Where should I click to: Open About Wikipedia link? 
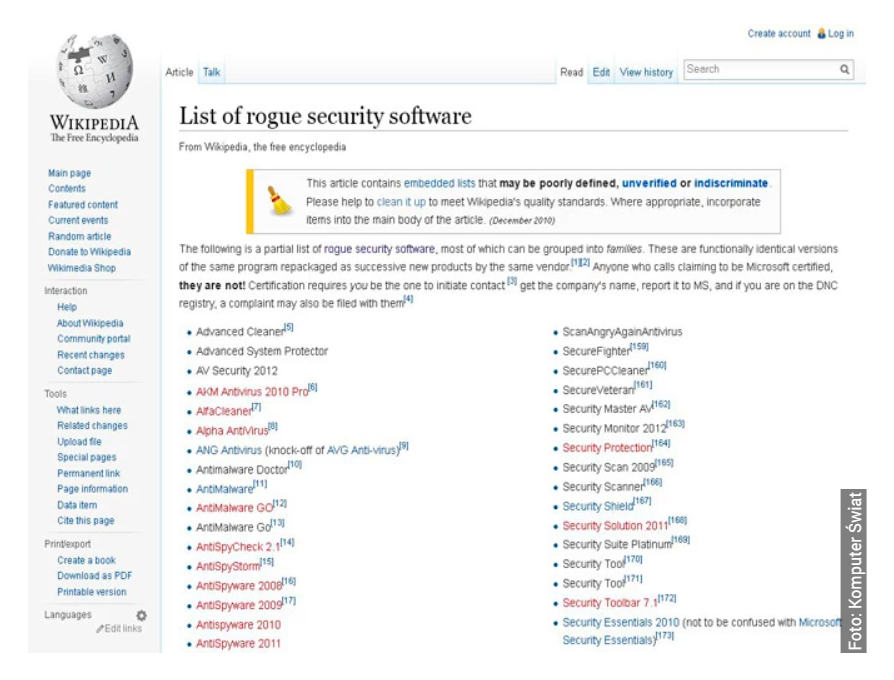pyautogui.click(x=90, y=323)
